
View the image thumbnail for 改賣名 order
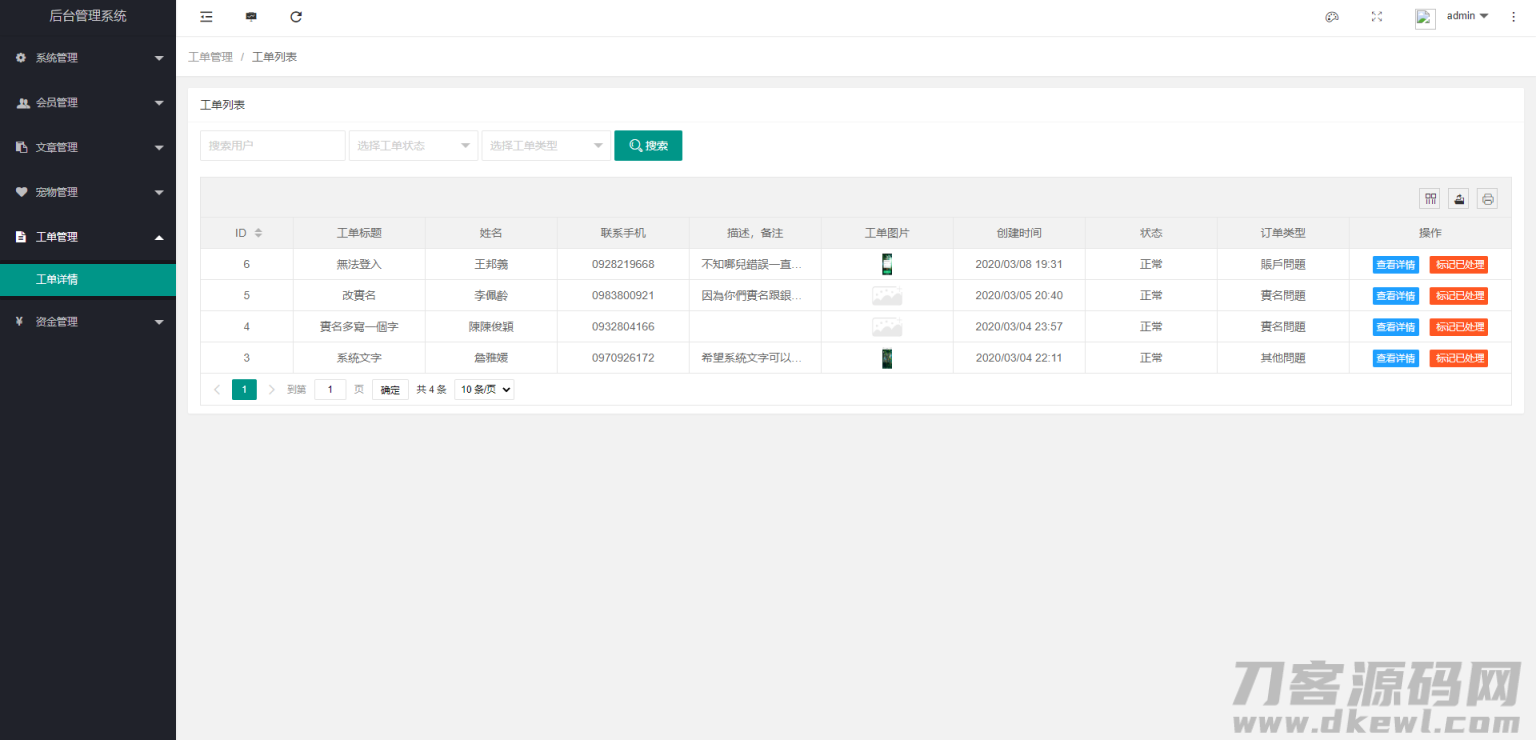point(886,295)
